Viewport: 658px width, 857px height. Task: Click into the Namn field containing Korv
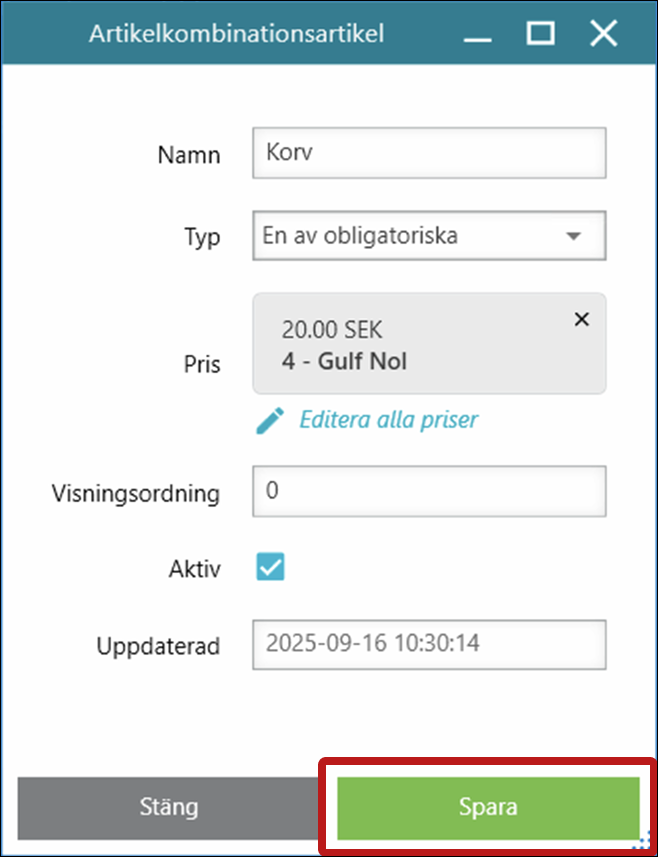point(430,153)
